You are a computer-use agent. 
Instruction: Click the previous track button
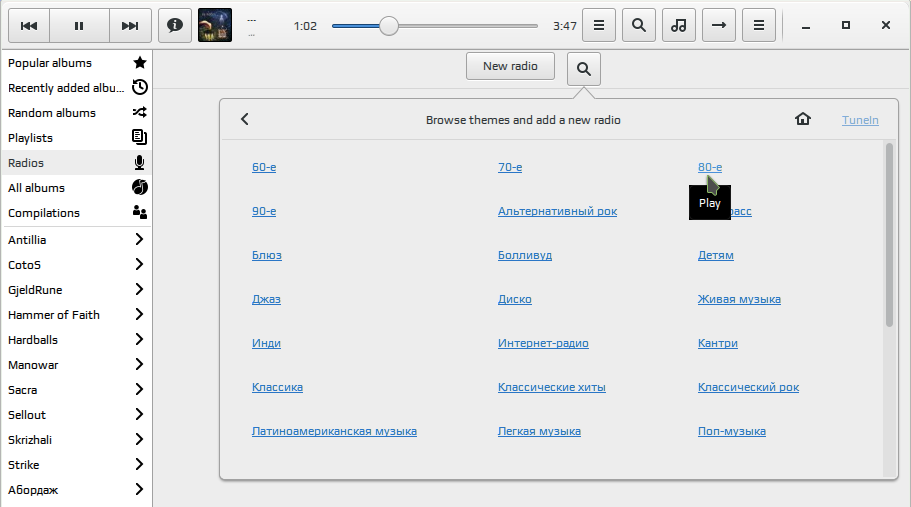pos(29,26)
